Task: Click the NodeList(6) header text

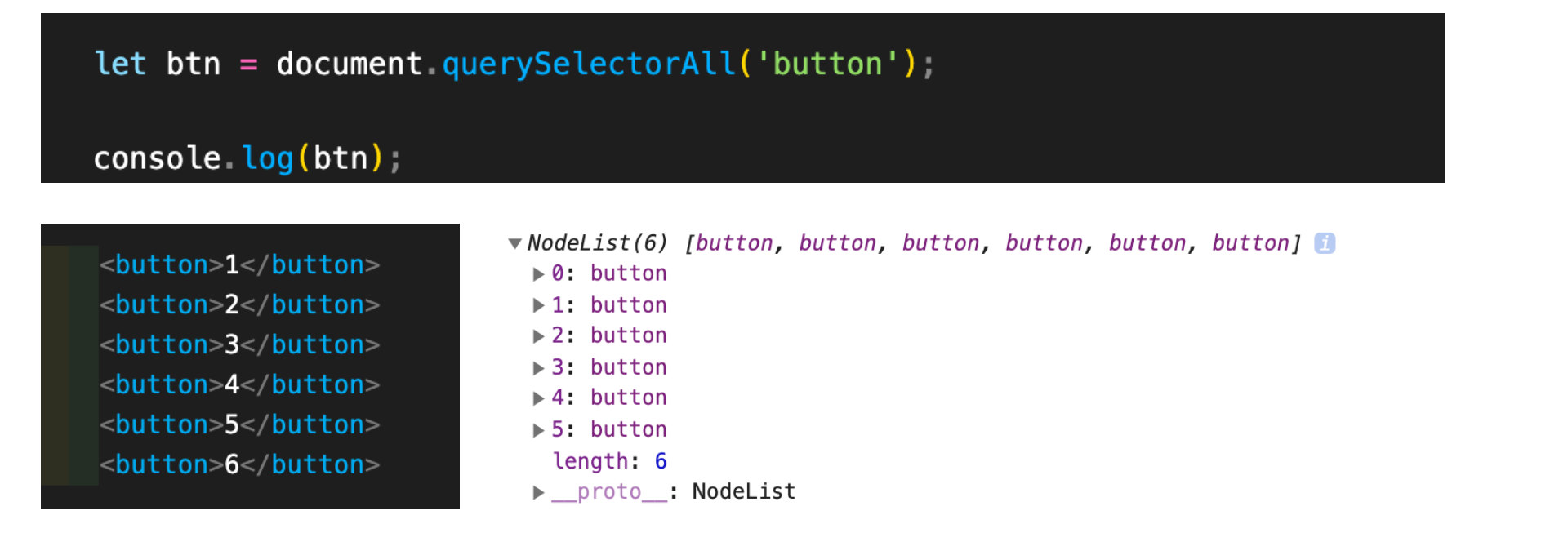Action: click(598, 243)
